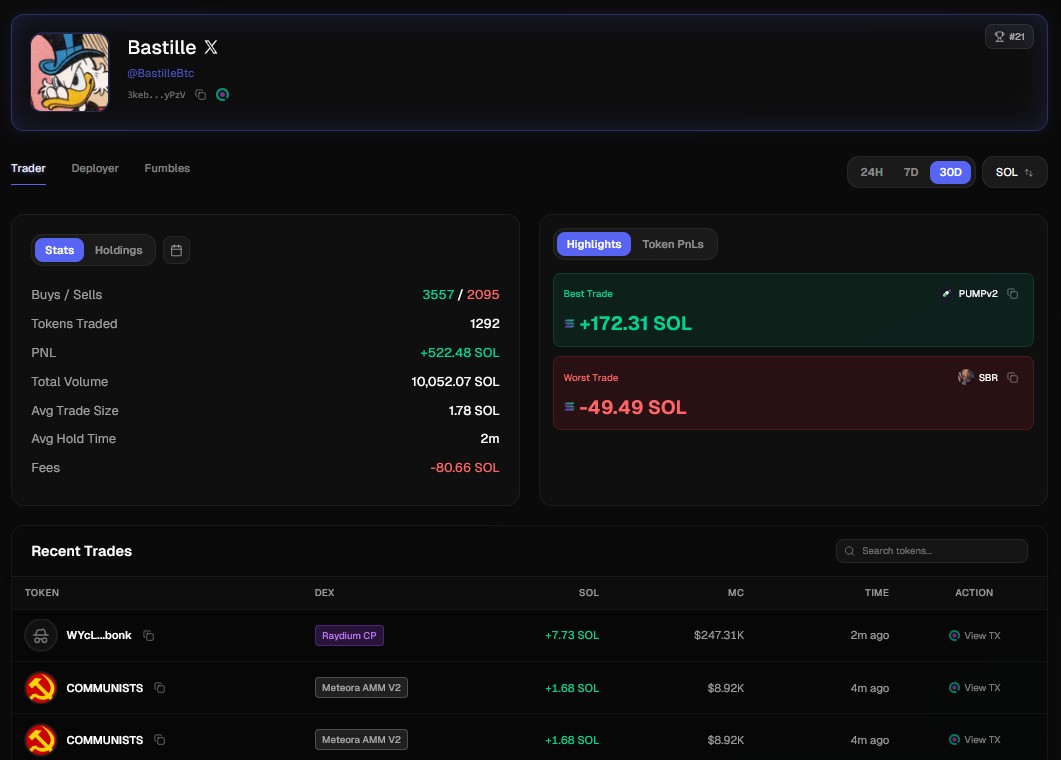Open the calendar icon next to Holdings
Image resolution: width=1061 pixels, height=760 pixels.
click(176, 250)
